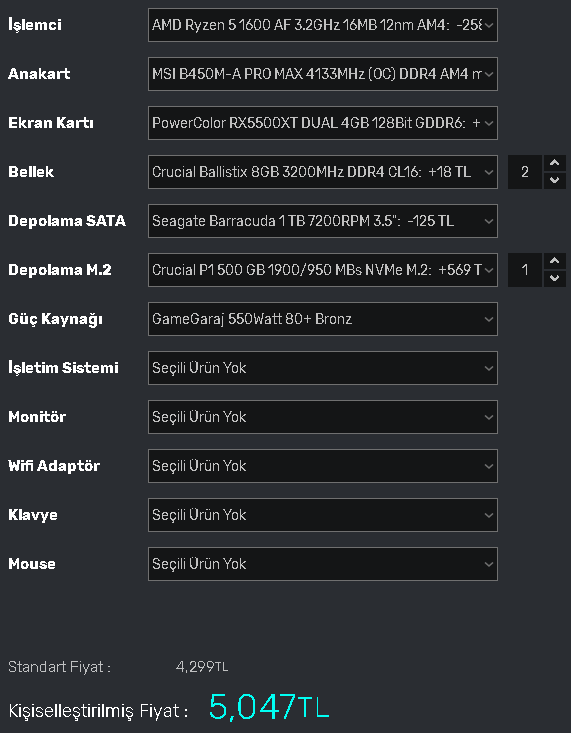Open the Depolama M.2 dropdown
The width and height of the screenshot is (571, 733).
click(323, 270)
